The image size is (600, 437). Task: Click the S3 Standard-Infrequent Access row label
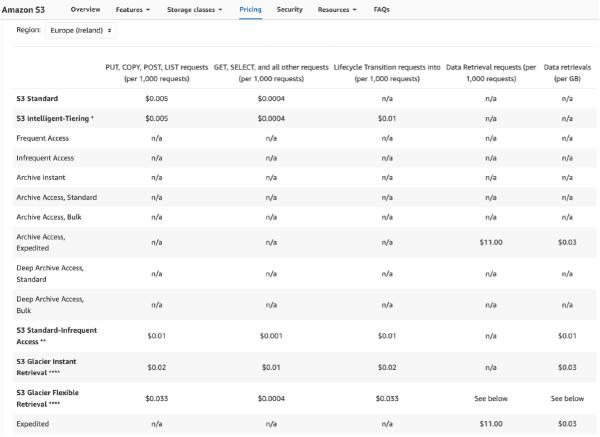pyautogui.click(x=57, y=336)
